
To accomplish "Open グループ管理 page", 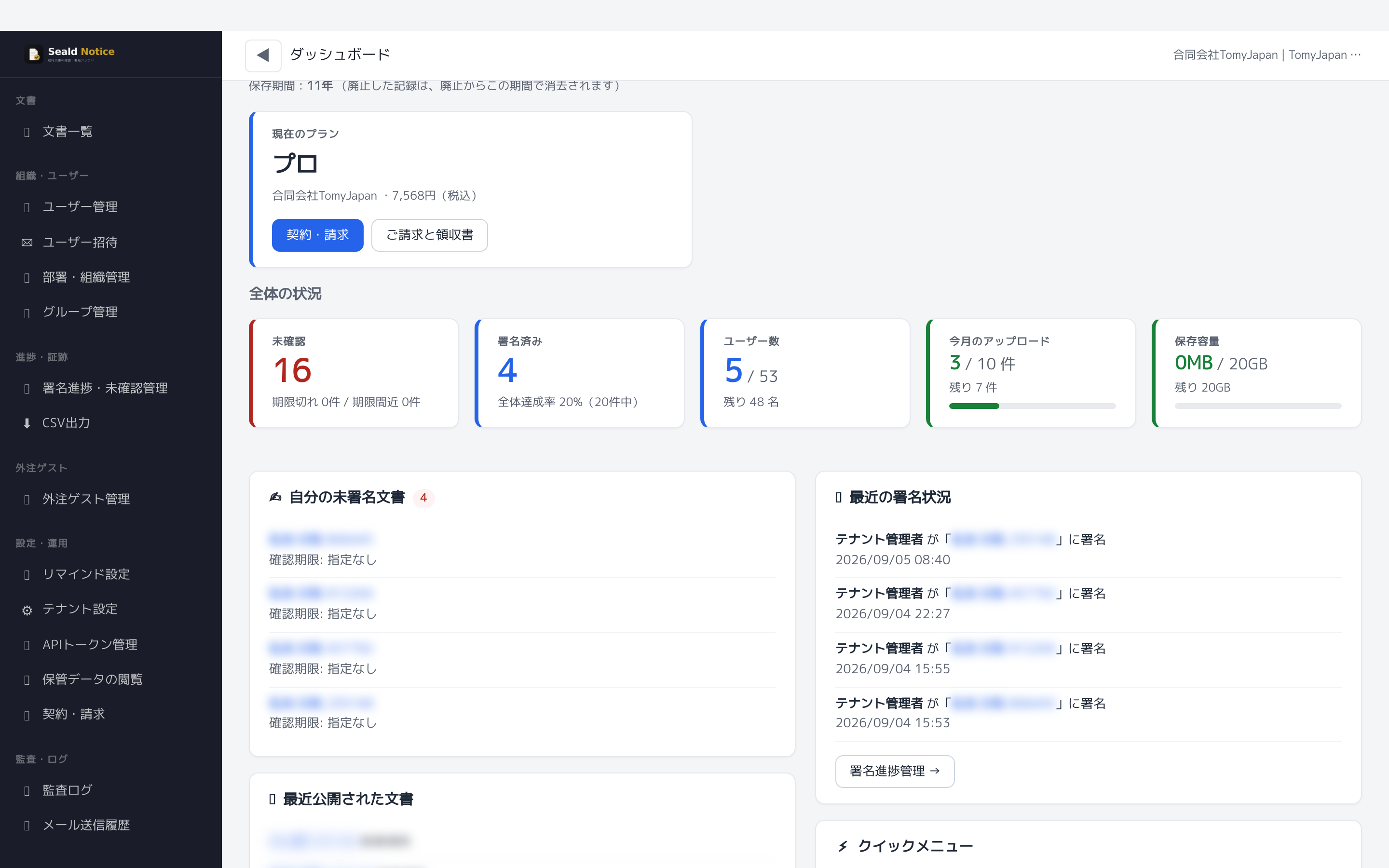I will click(x=111, y=312).
